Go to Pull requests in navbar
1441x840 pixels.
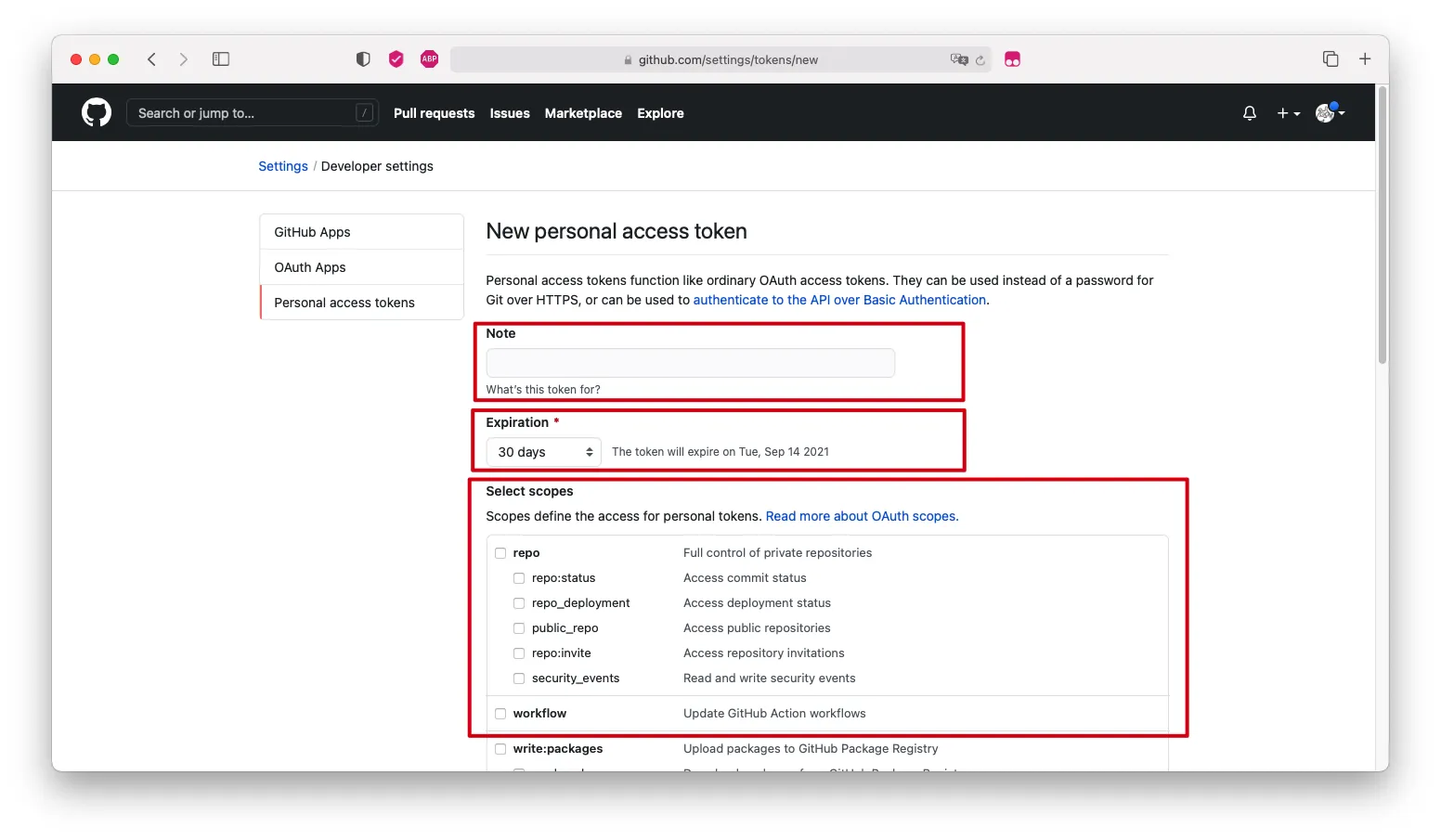[434, 113]
